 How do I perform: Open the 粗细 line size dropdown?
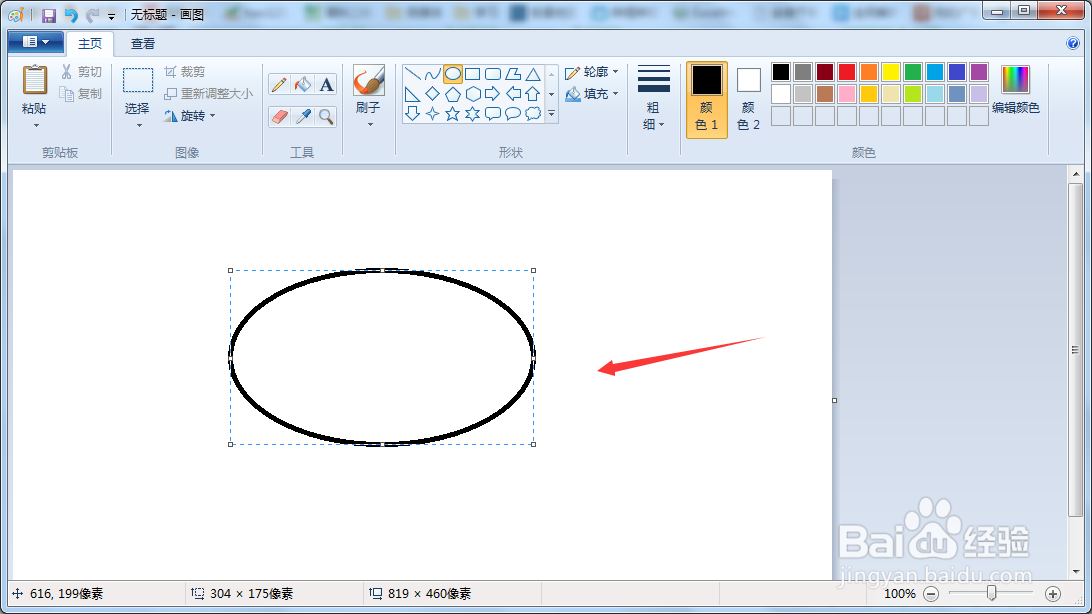click(653, 97)
